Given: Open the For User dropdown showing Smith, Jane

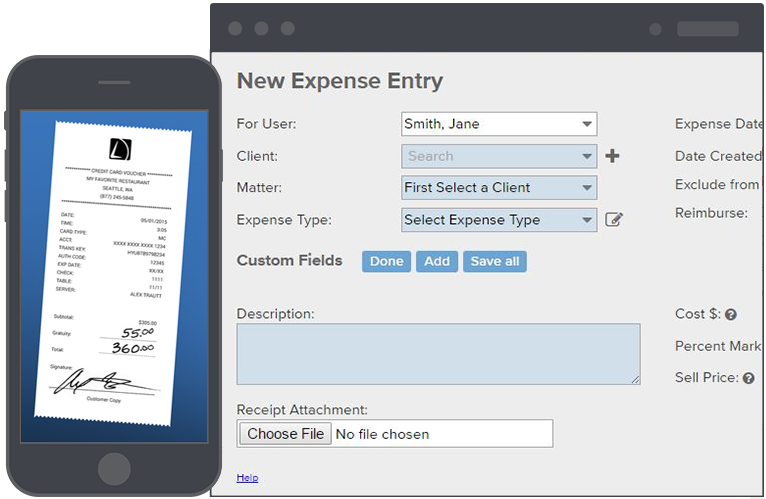Looking at the screenshot, I should tap(499, 124).
